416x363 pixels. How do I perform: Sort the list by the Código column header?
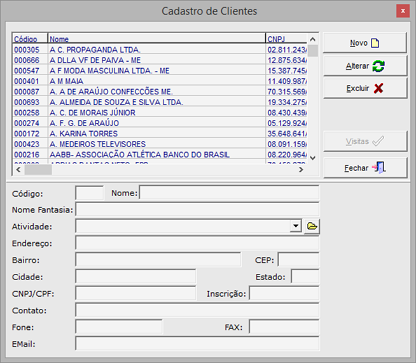(x=30, y=39)
